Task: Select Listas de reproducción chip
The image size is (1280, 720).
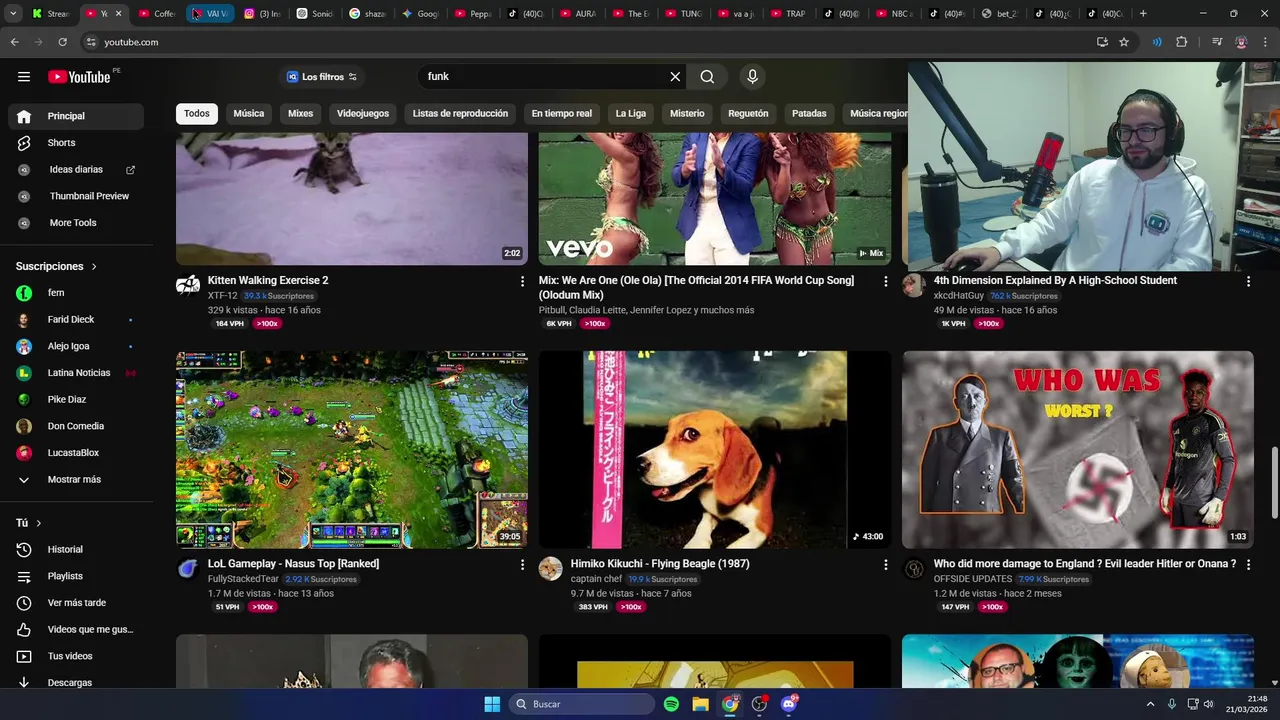Action: coord(460,114)
